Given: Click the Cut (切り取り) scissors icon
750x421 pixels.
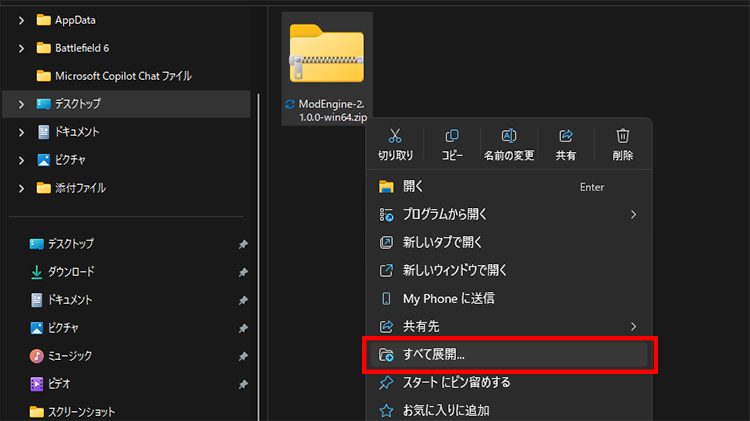Looking at the screenshot, I should click(395, 136).
